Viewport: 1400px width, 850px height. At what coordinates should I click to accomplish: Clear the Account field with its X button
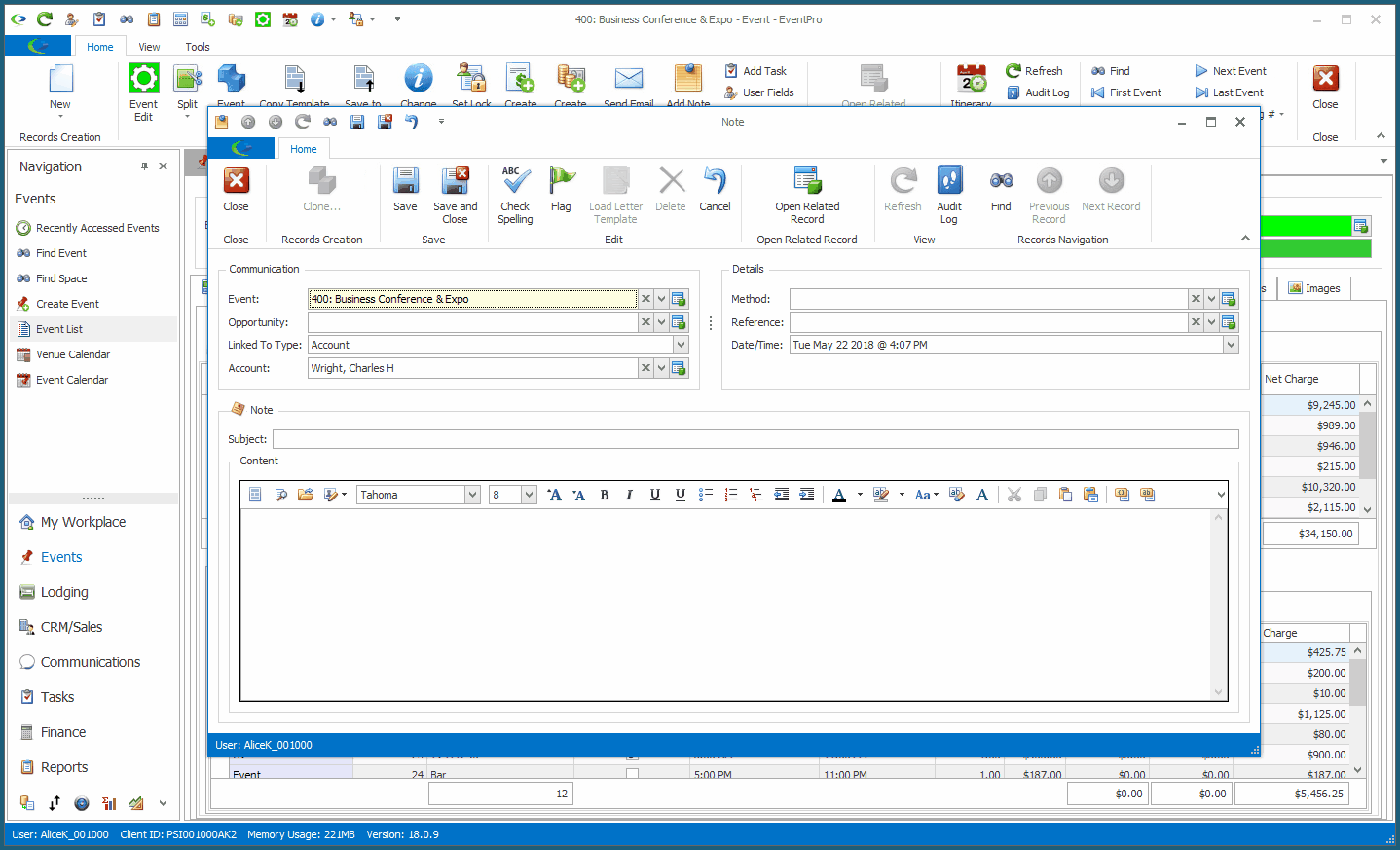(645, 368)
